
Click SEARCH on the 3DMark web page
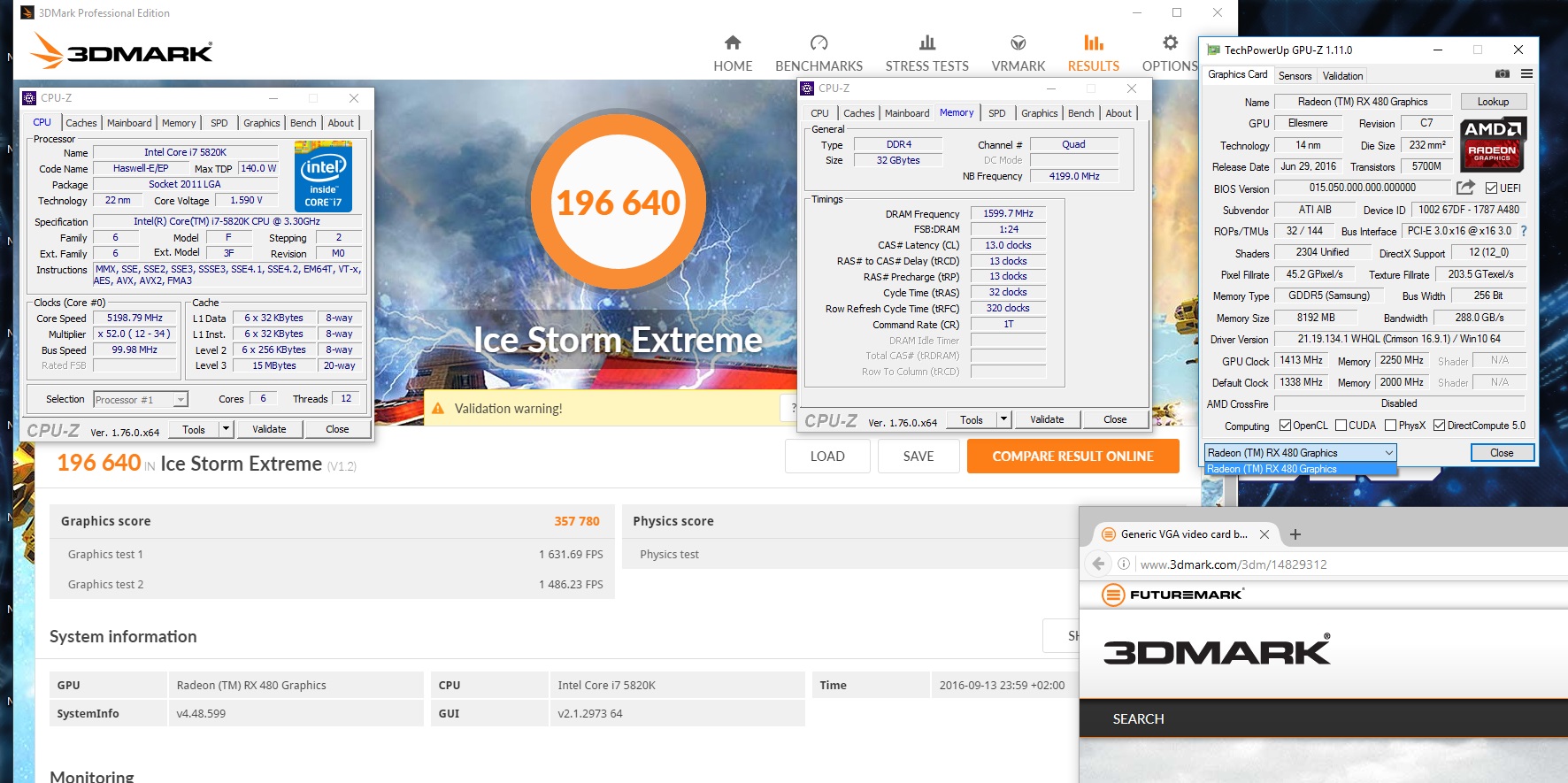coord(1138,718)
